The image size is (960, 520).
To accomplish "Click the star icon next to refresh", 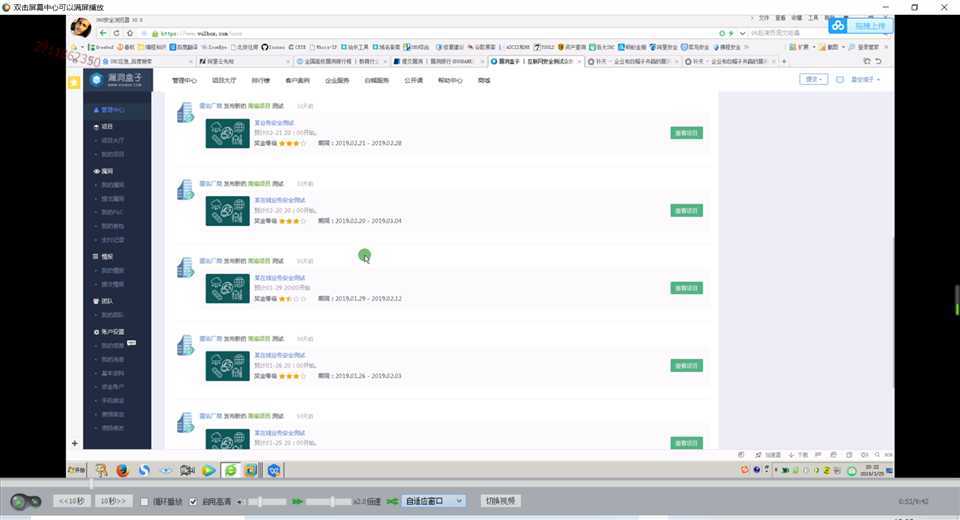I will (x=130, y=33).
